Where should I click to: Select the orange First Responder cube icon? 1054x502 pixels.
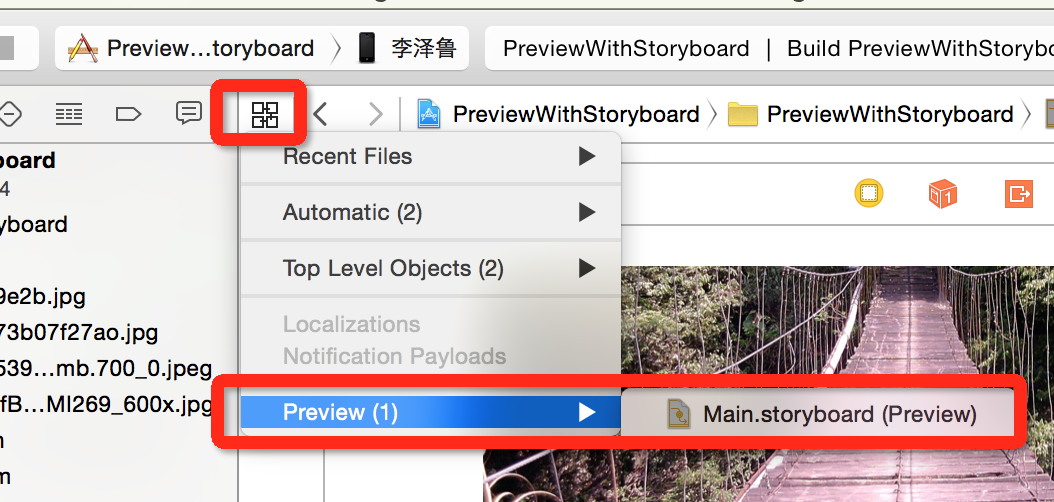943,193
